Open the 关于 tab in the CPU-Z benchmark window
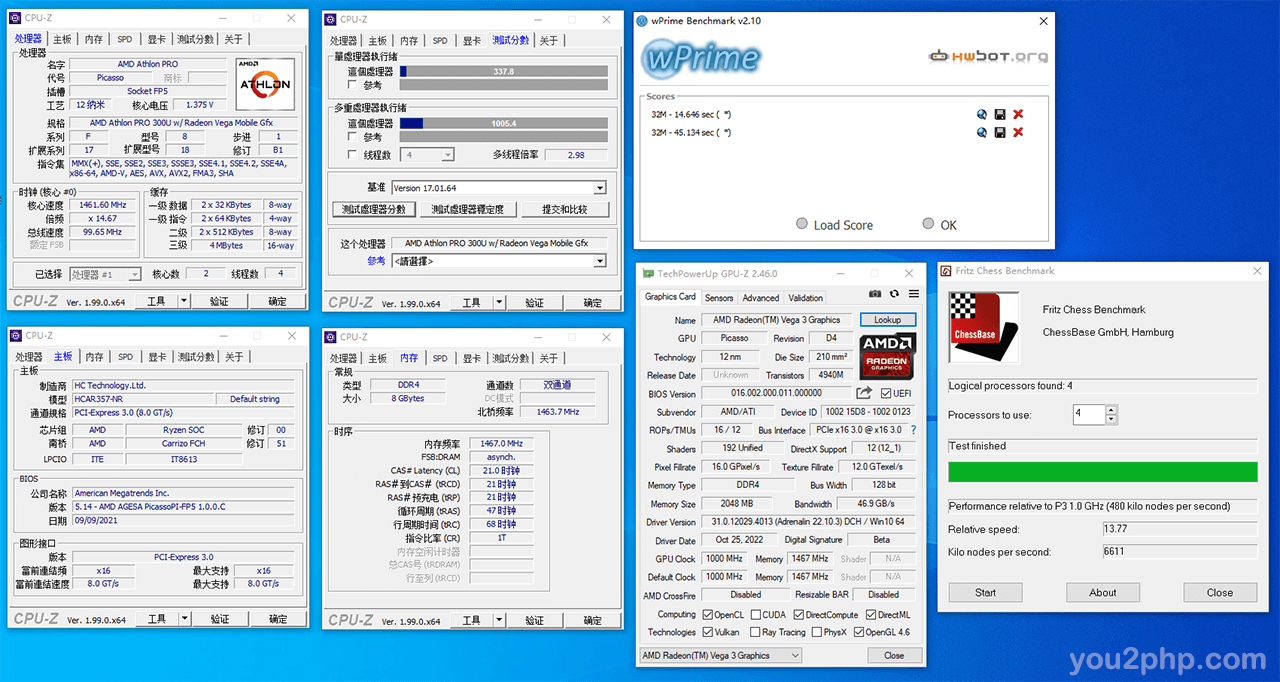 (x=548, y=40)
